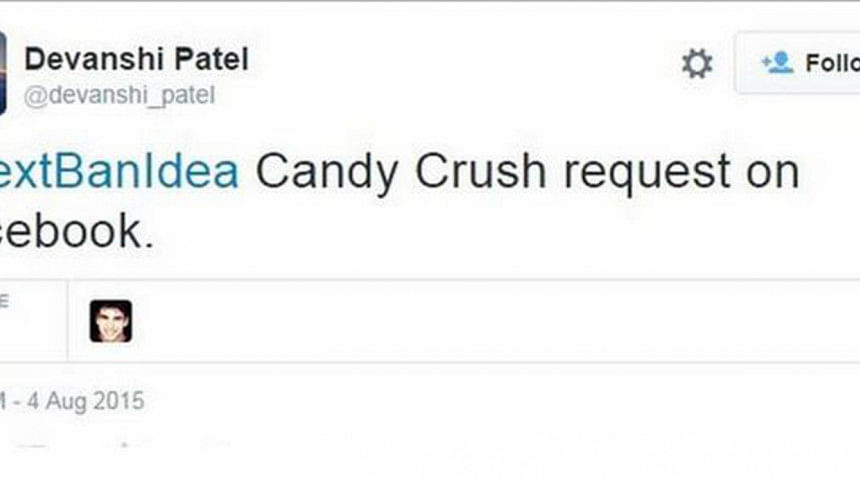
Task: Visit the @devanshi_patel handle link
Action: [x=119, y=96]
